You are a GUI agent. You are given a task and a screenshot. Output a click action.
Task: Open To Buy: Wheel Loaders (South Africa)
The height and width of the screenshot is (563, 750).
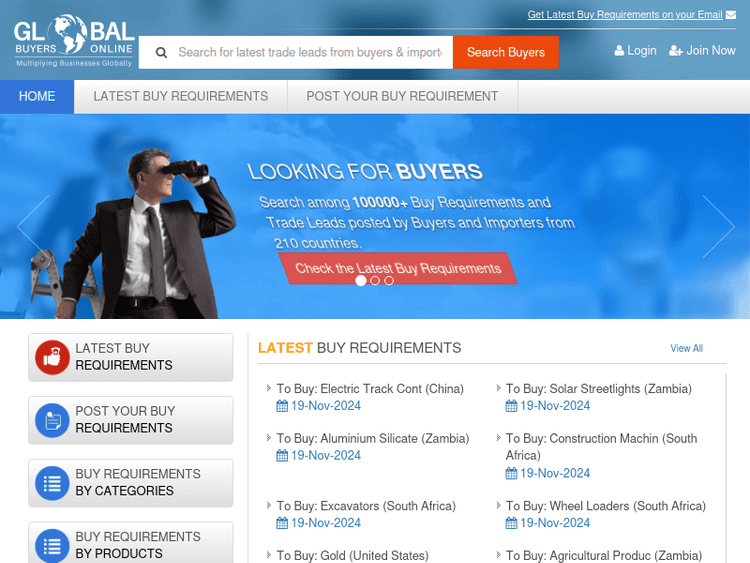[606, 506]
